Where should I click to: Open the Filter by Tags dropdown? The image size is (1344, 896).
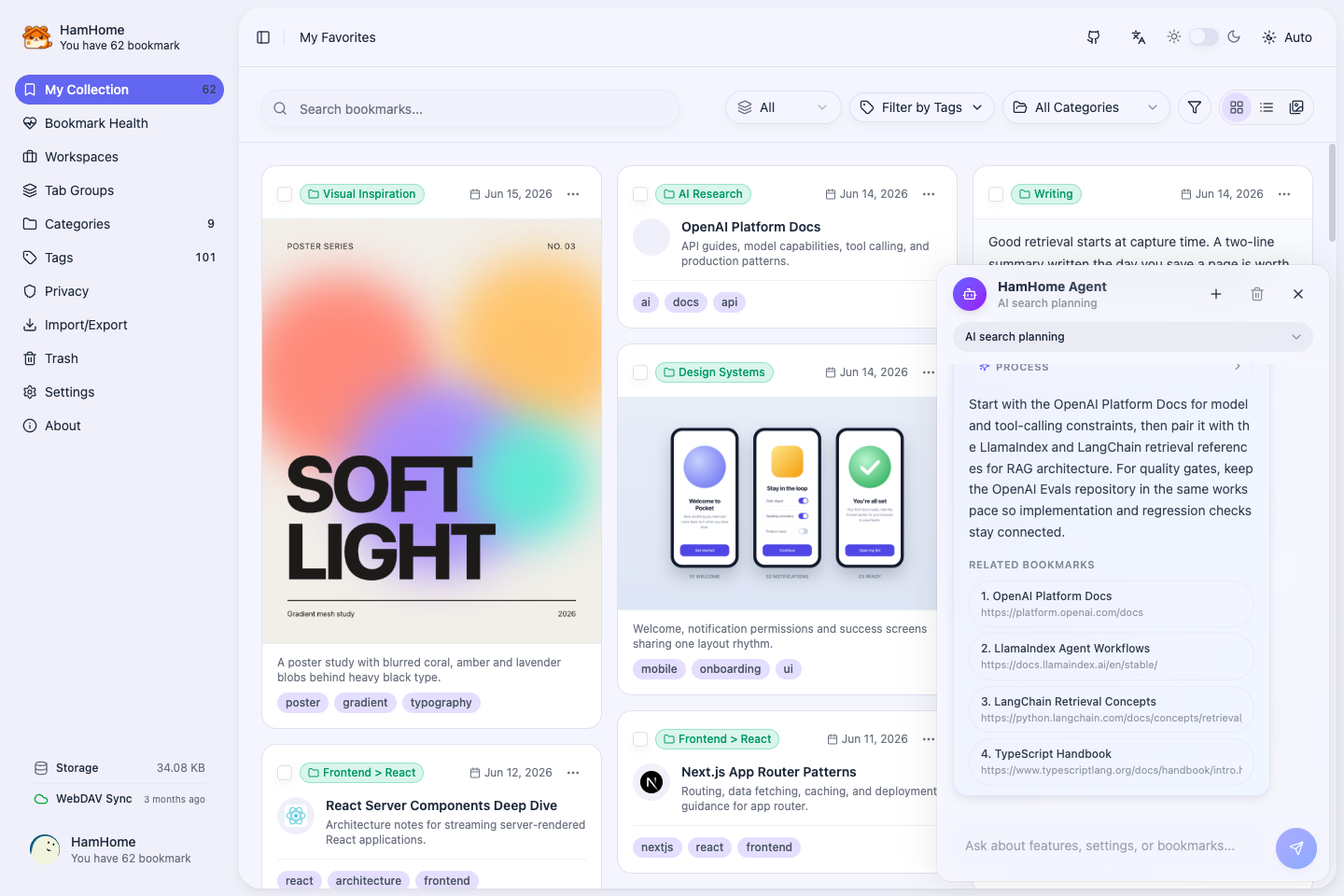click(x=922, y=107)
